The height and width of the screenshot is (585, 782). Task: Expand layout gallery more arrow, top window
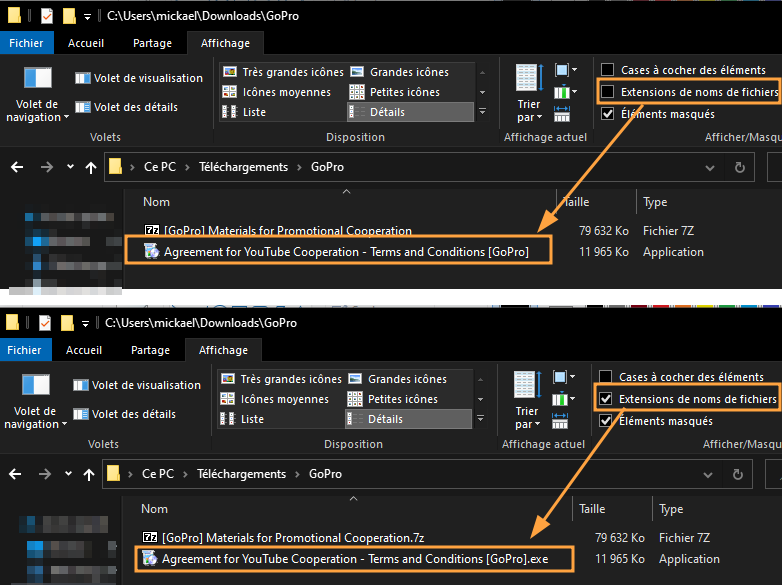[482, 112]
